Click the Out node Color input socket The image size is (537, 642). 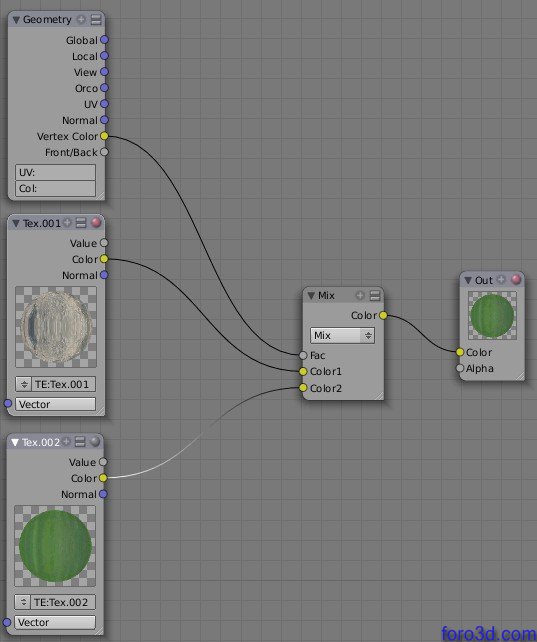(x=460, y=352)
